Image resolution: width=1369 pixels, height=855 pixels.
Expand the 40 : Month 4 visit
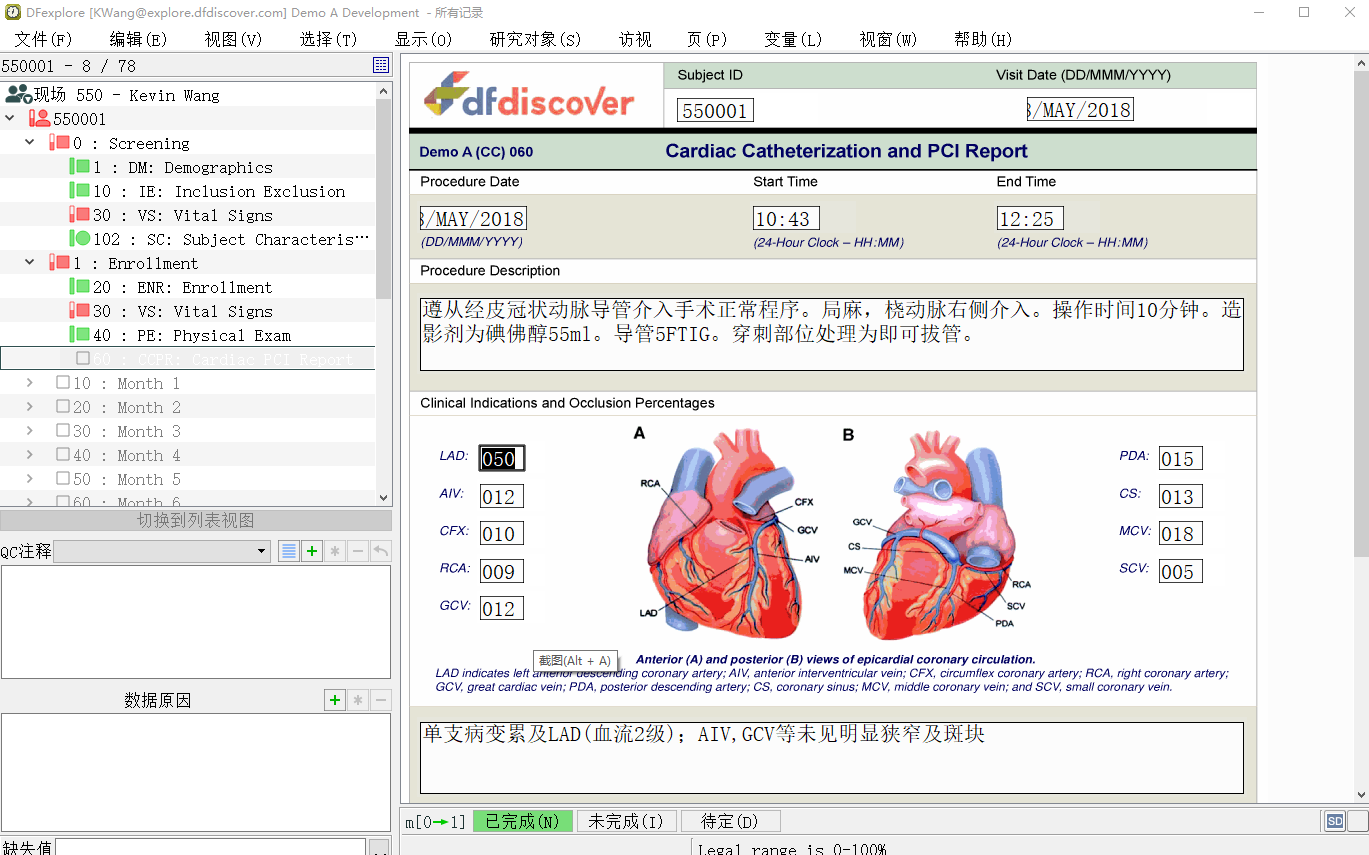(30, 455)
